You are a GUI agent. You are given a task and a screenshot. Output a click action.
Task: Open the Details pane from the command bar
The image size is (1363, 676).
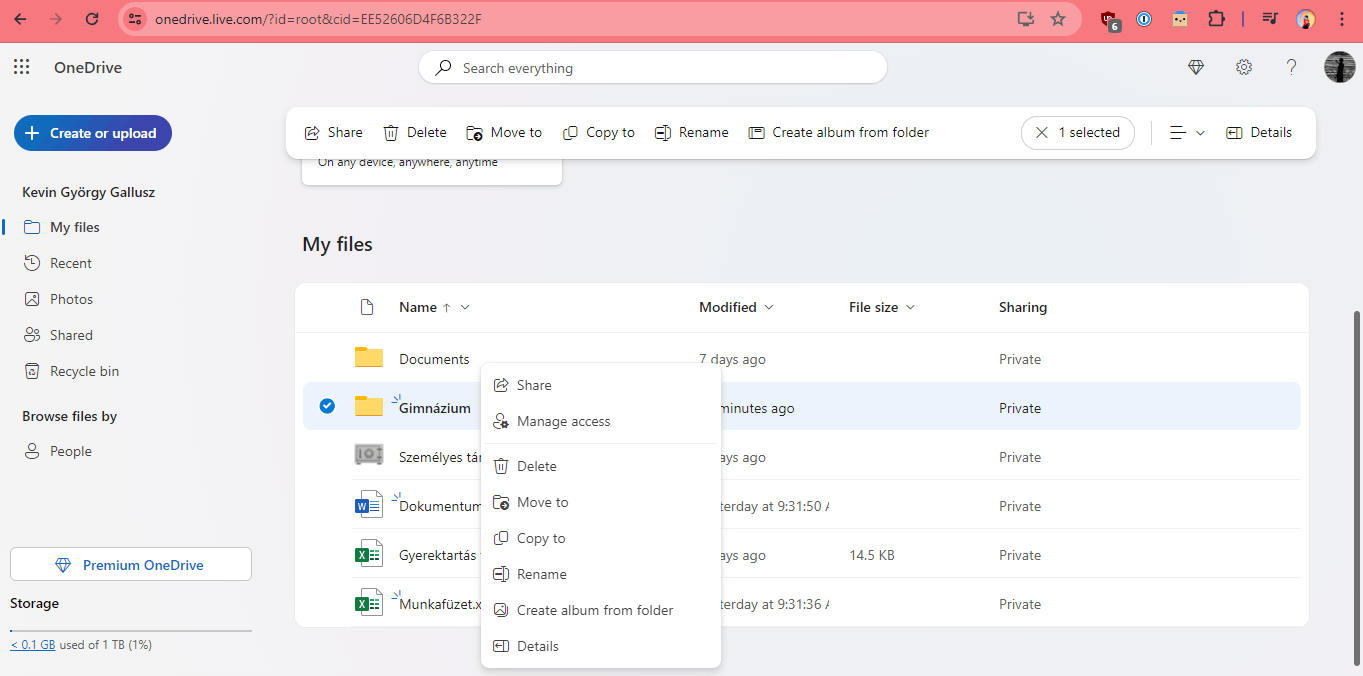[x=1259, y=132]
